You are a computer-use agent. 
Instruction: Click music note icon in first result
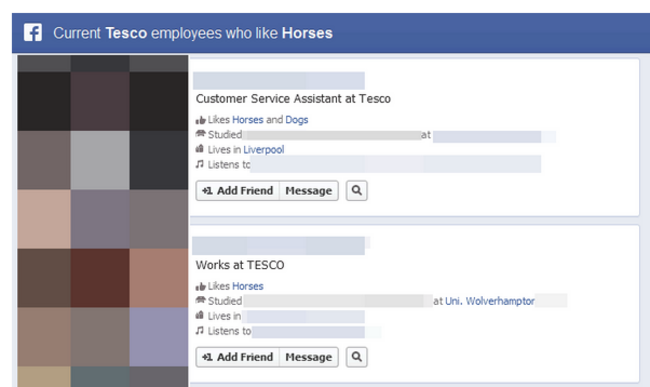pos(200,164)
